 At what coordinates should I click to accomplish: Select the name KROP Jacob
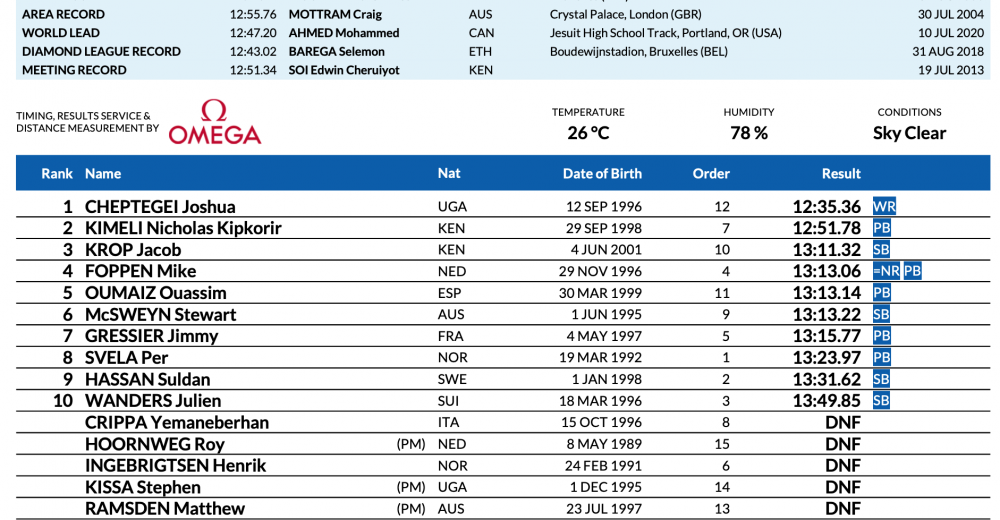click(133, 249)
